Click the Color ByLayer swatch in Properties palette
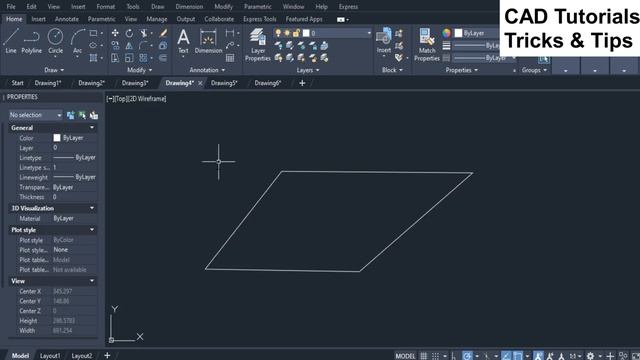The width and height of the screenshot is (640, 360). 57,138
